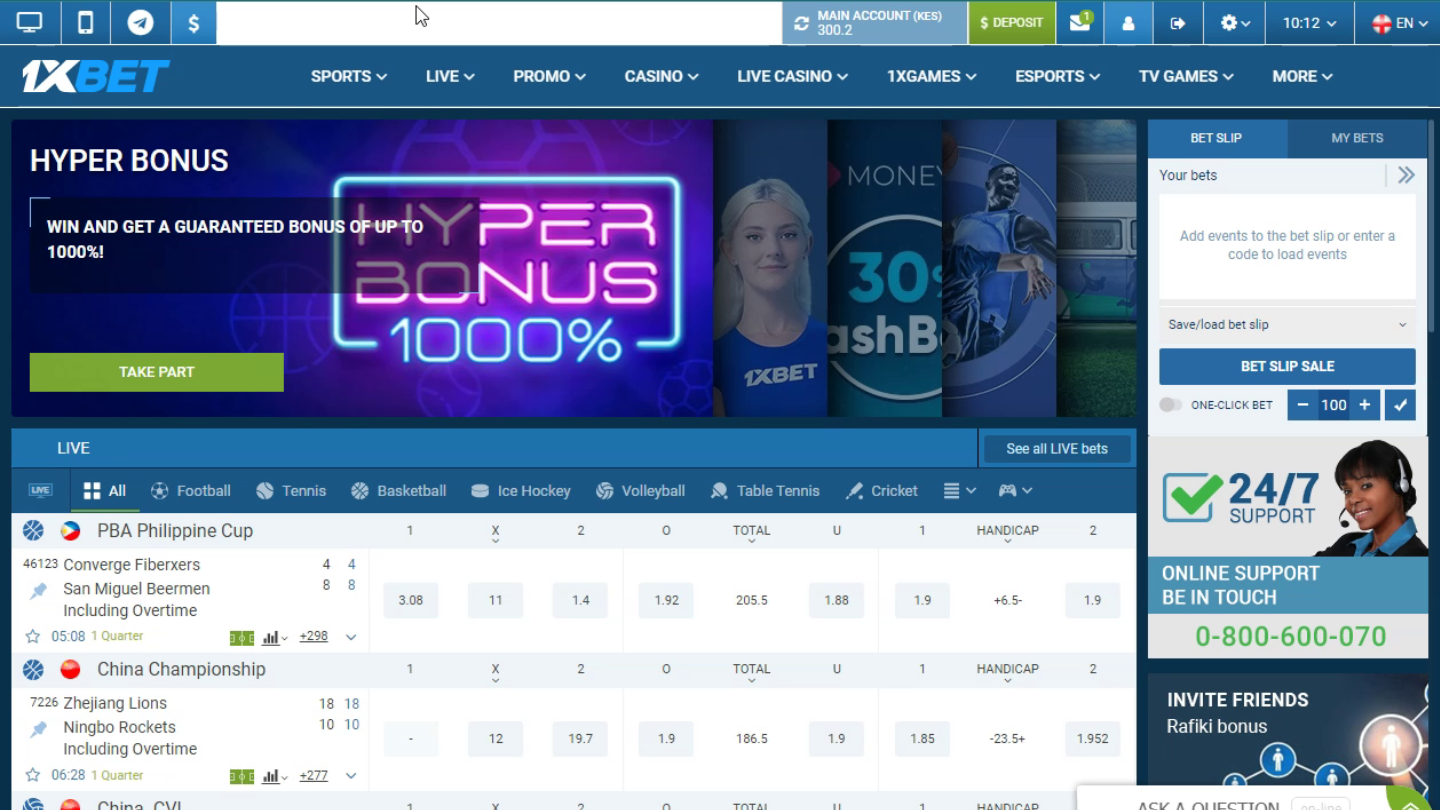Switch to the BET SLIP tab
Screen dimensions: 1440x810
1216,138
